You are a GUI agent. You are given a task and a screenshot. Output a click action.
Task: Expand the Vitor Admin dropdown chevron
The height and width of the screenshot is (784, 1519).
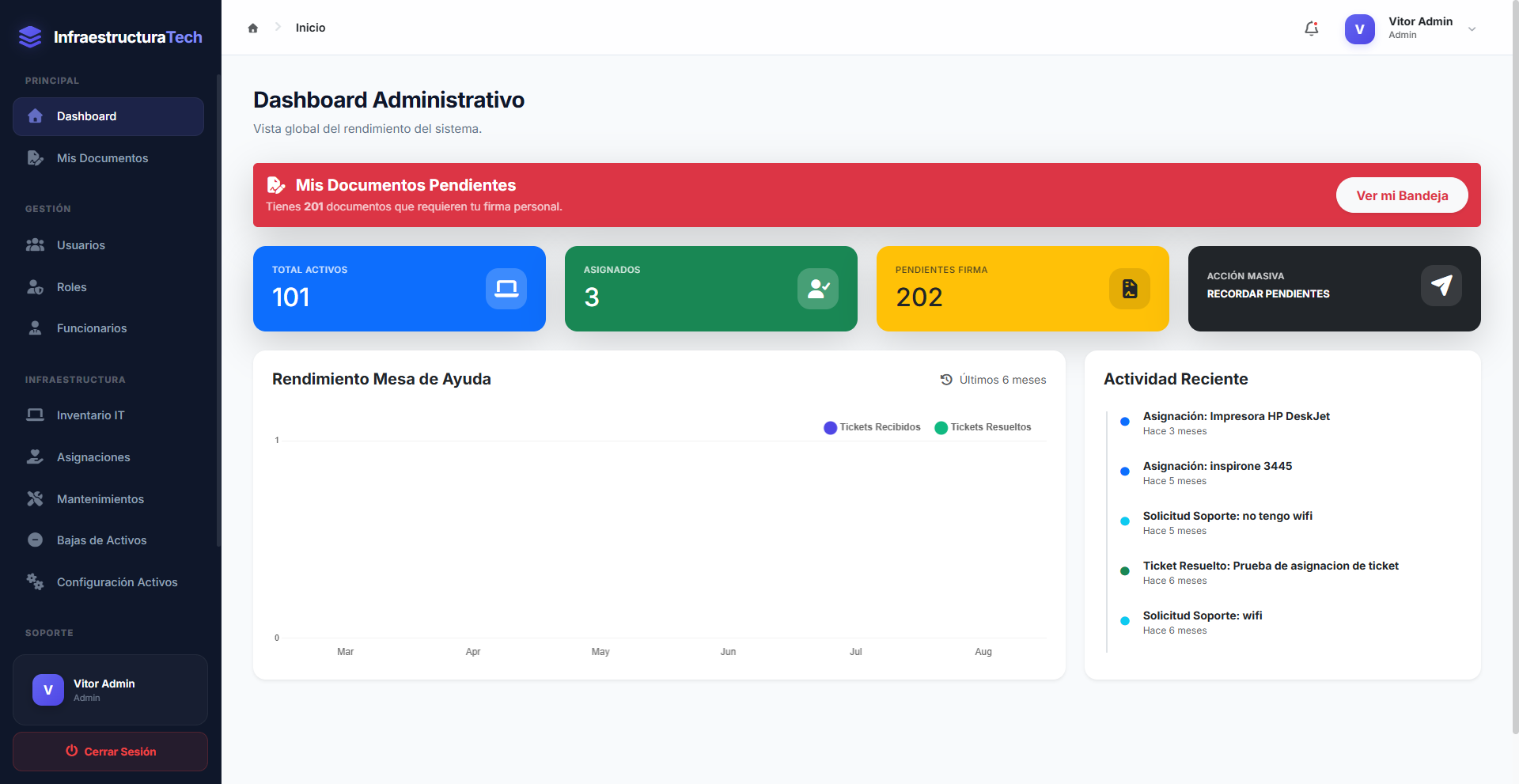(1472, 29)
